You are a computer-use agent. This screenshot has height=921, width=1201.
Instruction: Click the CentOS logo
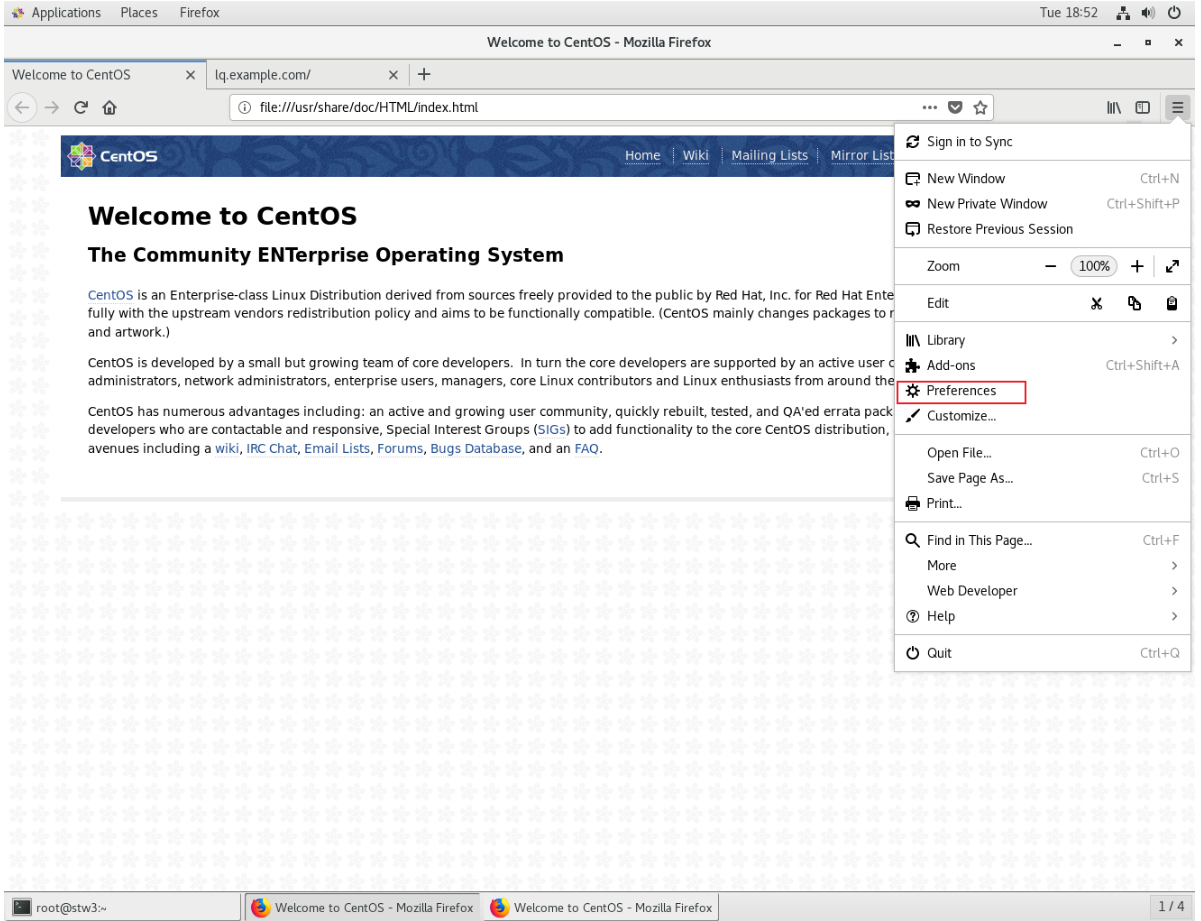[112, 156]
